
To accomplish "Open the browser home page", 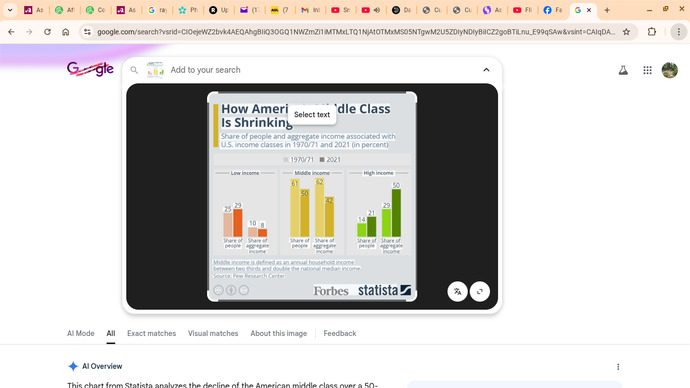I will click(66, 32).
